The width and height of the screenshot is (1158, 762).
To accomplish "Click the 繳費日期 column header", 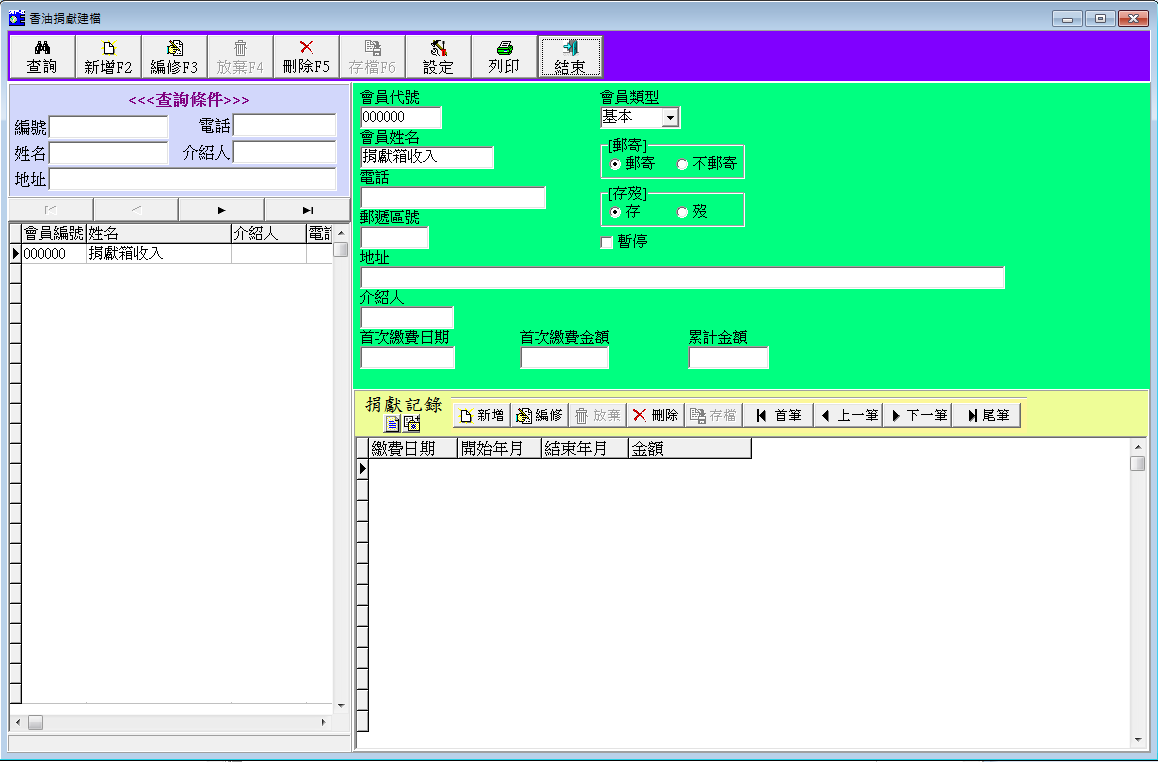I will [x=412, y=449].
